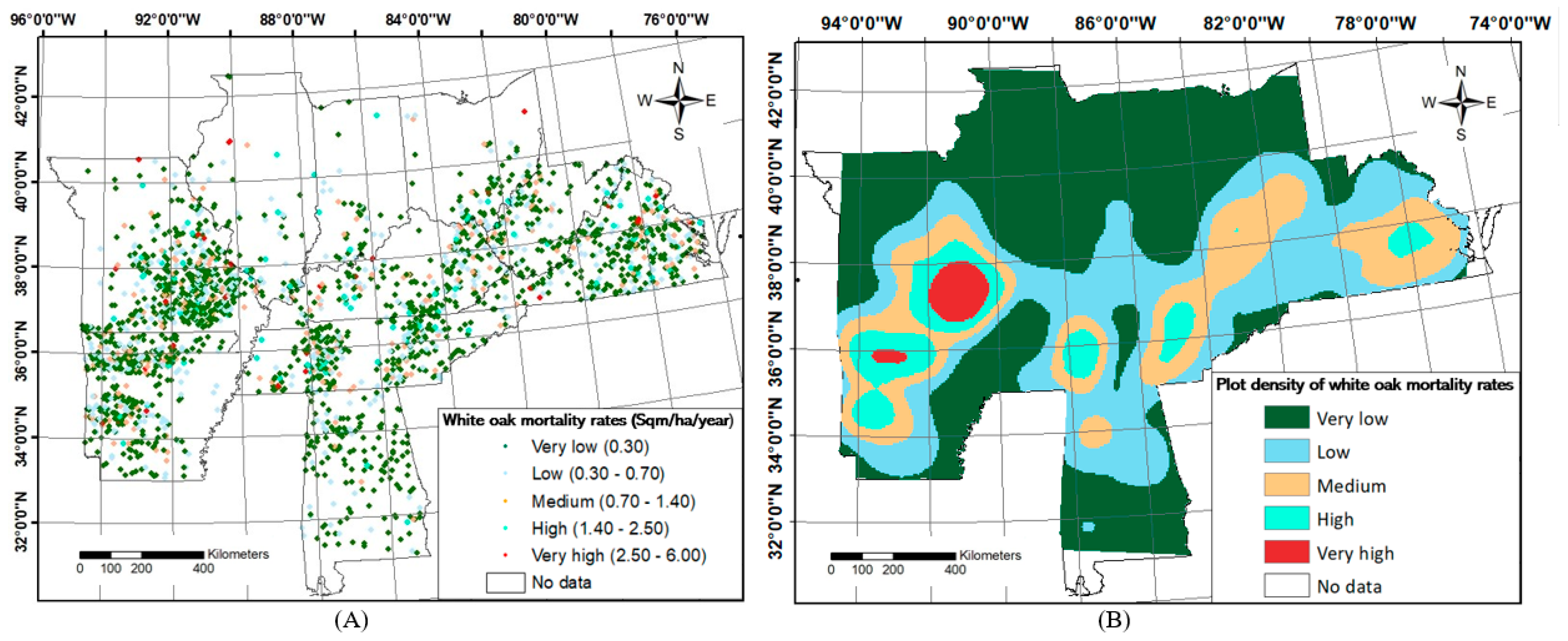The image size is (1568, 641).
Task: Click the panel label (A)
Action: tap(351, 620)
